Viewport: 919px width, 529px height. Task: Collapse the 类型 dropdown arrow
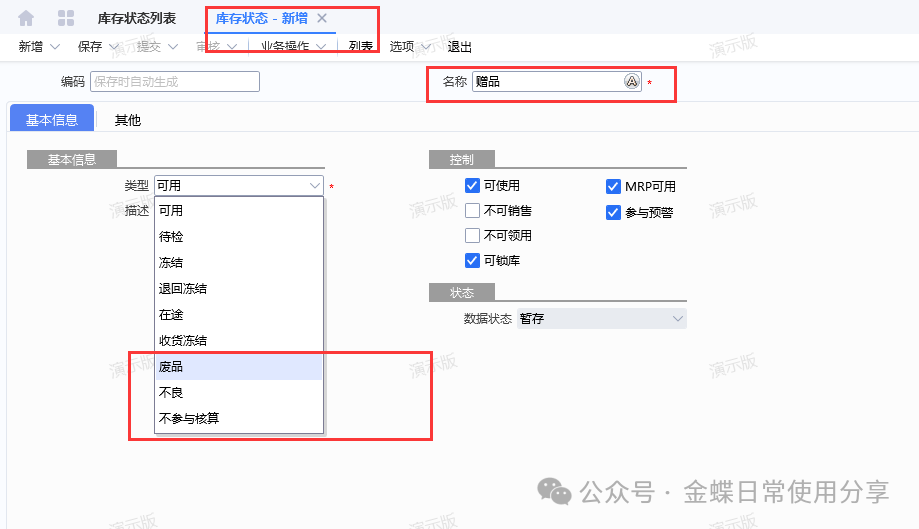click(315, 185)
